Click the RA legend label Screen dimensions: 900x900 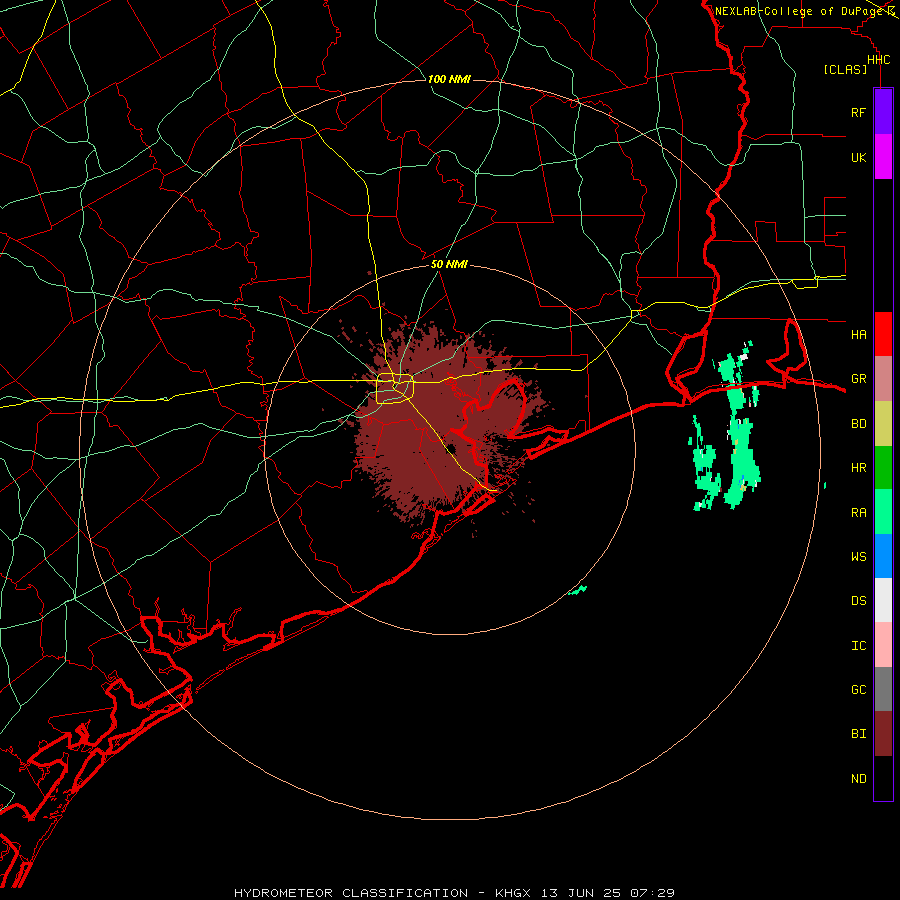(858, 513)
